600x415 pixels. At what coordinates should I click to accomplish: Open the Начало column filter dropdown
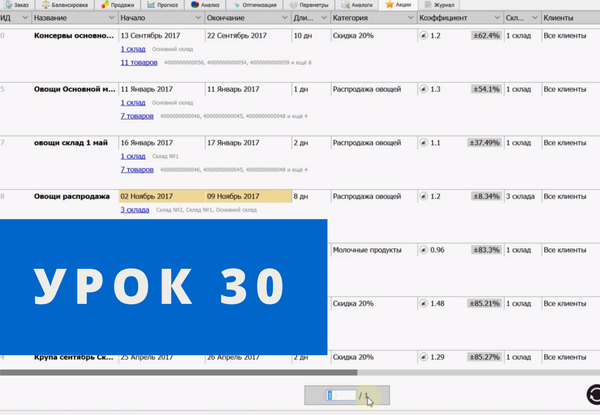click(198, 18)
